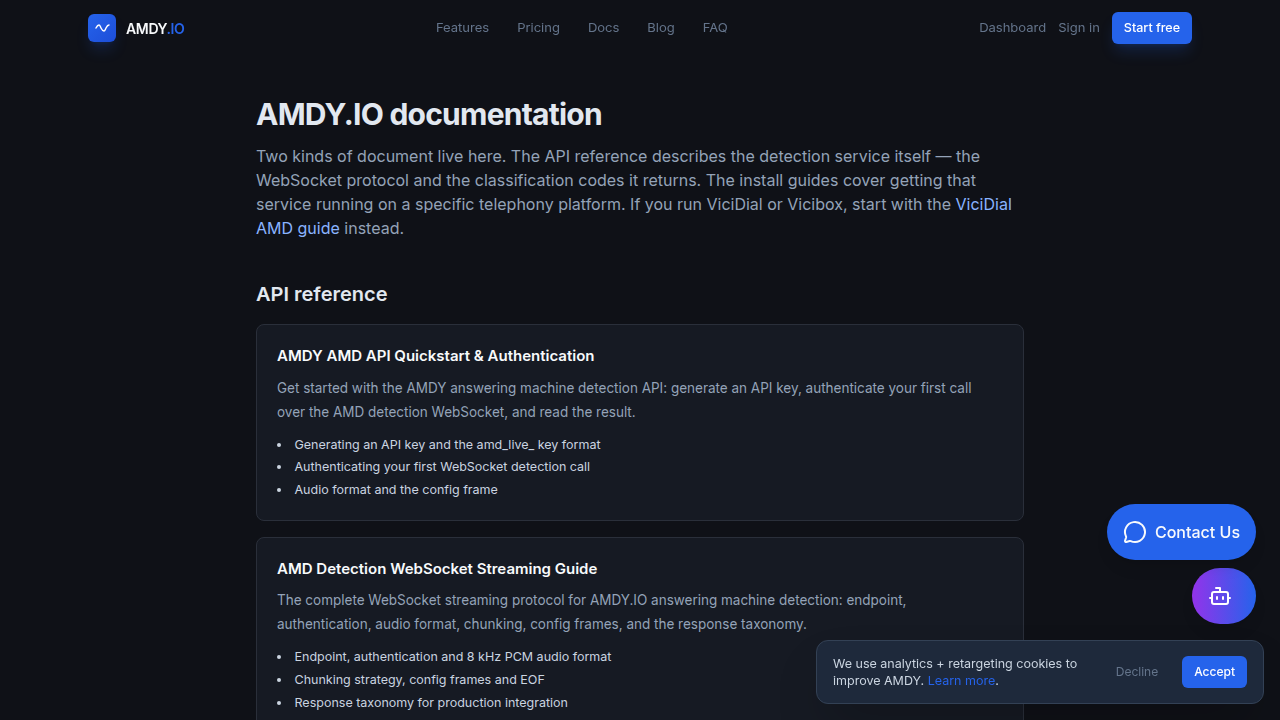Open the Dashboard link

pyautogui.click(x=1012, y=28)
